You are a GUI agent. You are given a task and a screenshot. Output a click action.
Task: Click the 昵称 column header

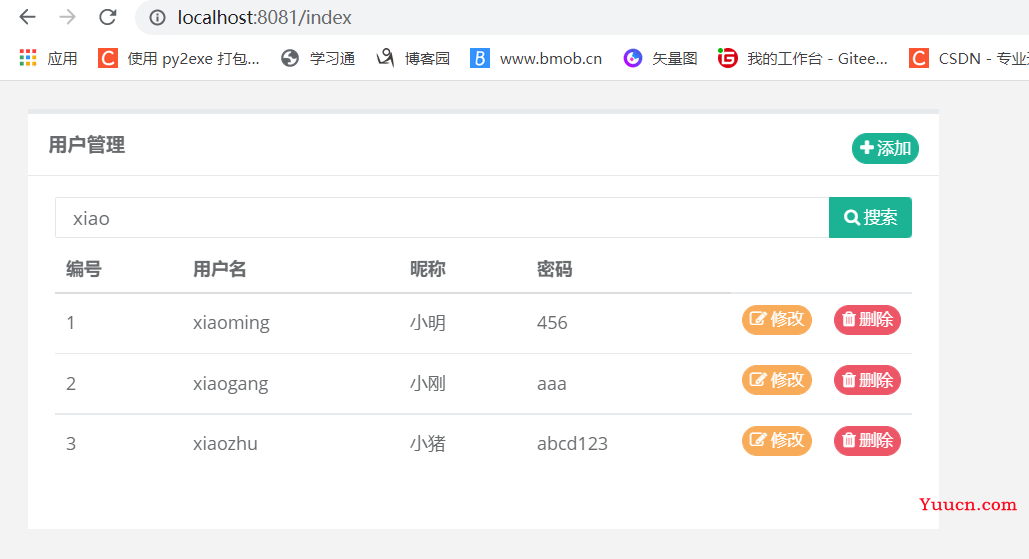pyautogui.click(x=428, y=269)
